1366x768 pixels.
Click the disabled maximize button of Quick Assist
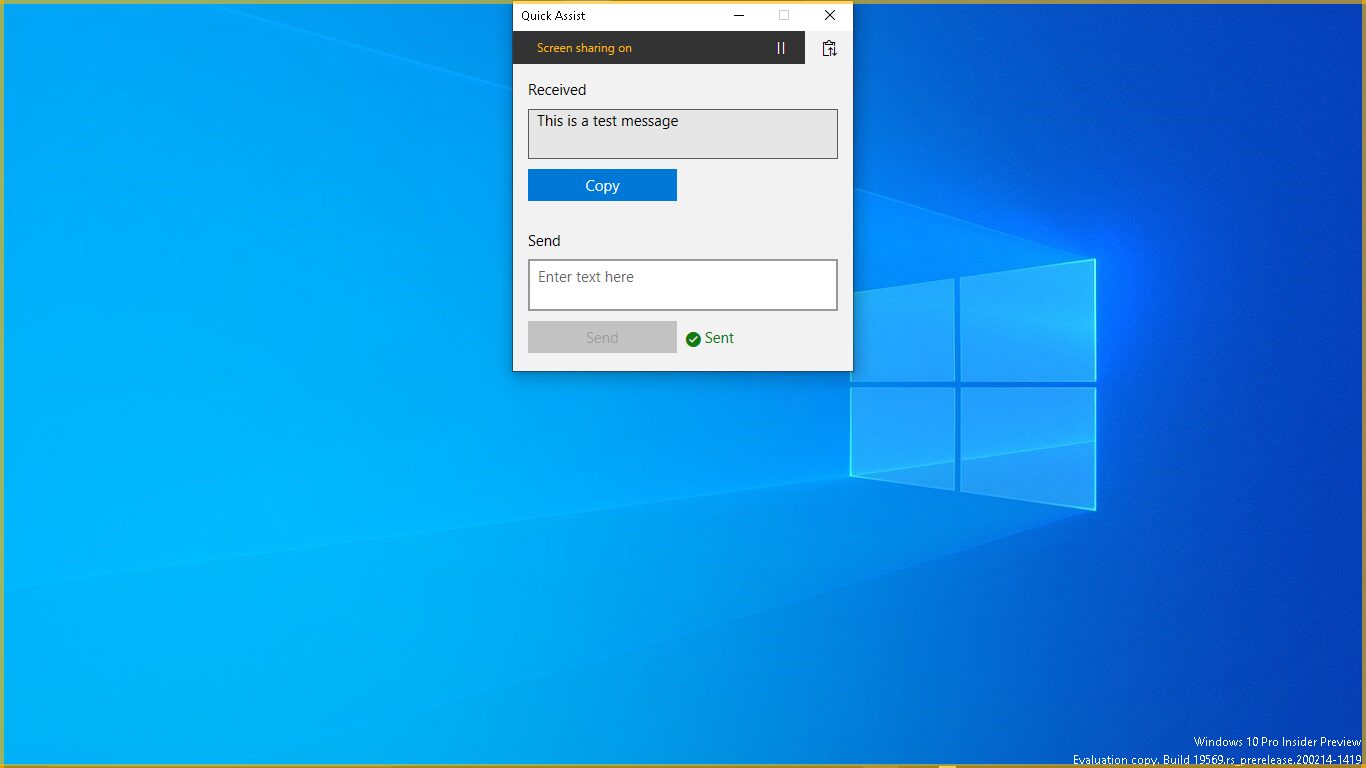coord(784,16)
